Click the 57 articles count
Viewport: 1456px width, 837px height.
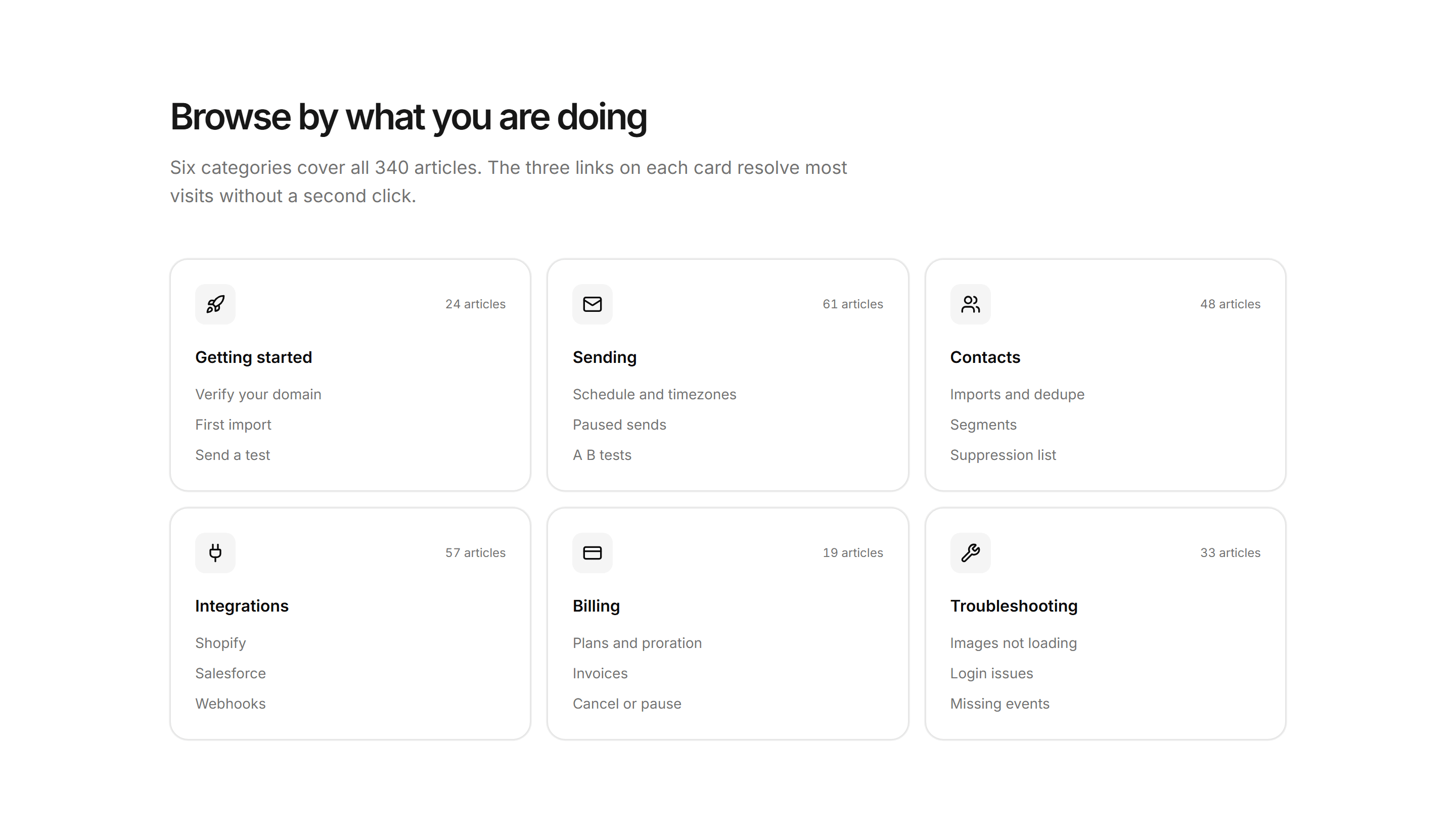[x=475, y=552]
